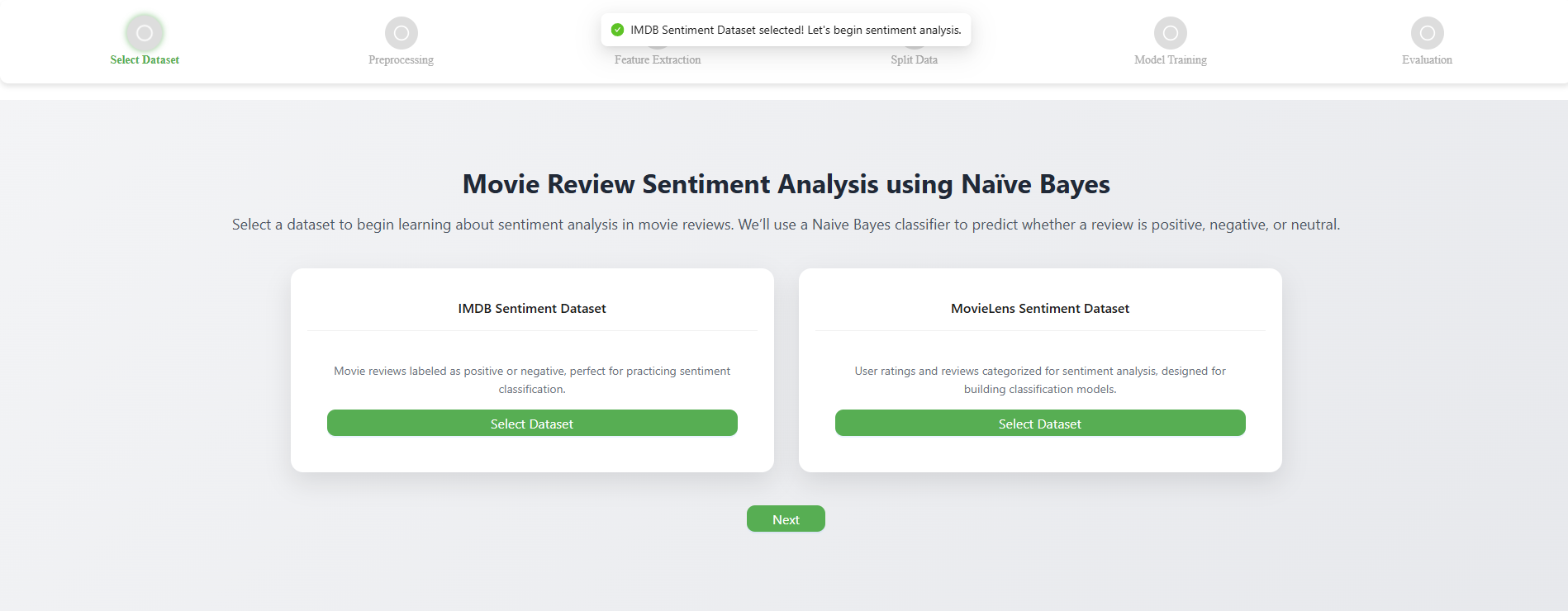The height and width of the screenshot is (611, 1568).
Task: Go to the Feature Extraction step label
Action: pos(658,59)
